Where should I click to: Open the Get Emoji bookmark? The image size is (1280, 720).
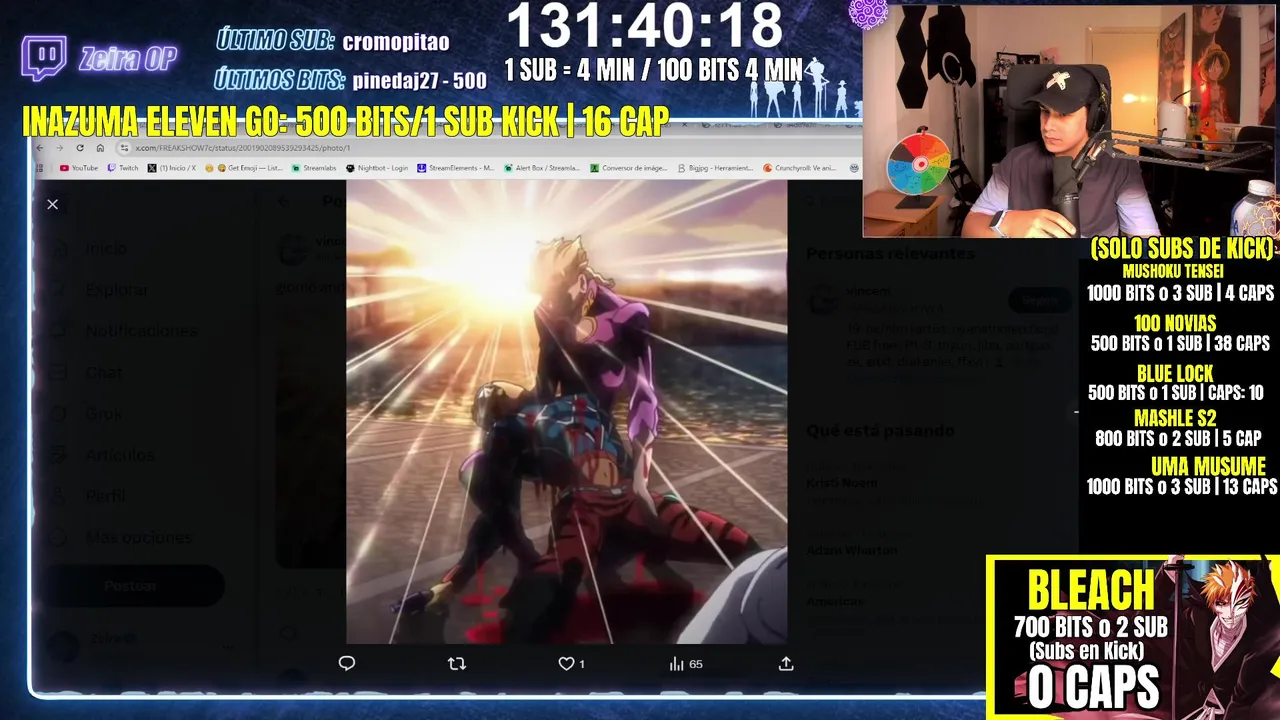(243, 168)
